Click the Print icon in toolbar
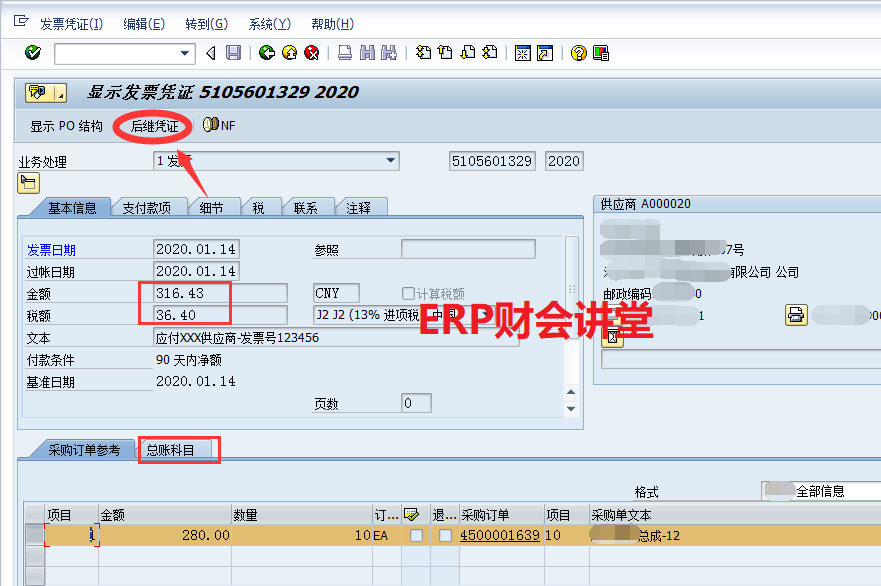Viewport: 881px width, 586px height. point(344,53)
